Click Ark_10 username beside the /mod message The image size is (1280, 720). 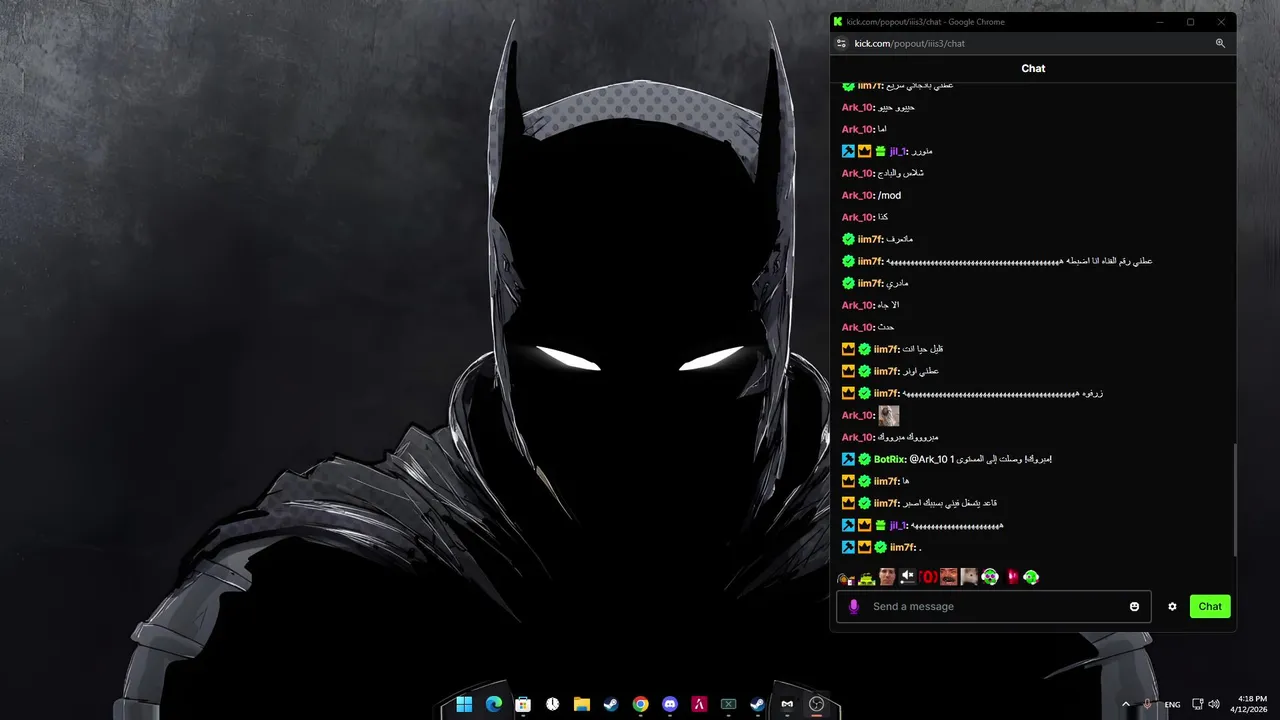(858, 195)
